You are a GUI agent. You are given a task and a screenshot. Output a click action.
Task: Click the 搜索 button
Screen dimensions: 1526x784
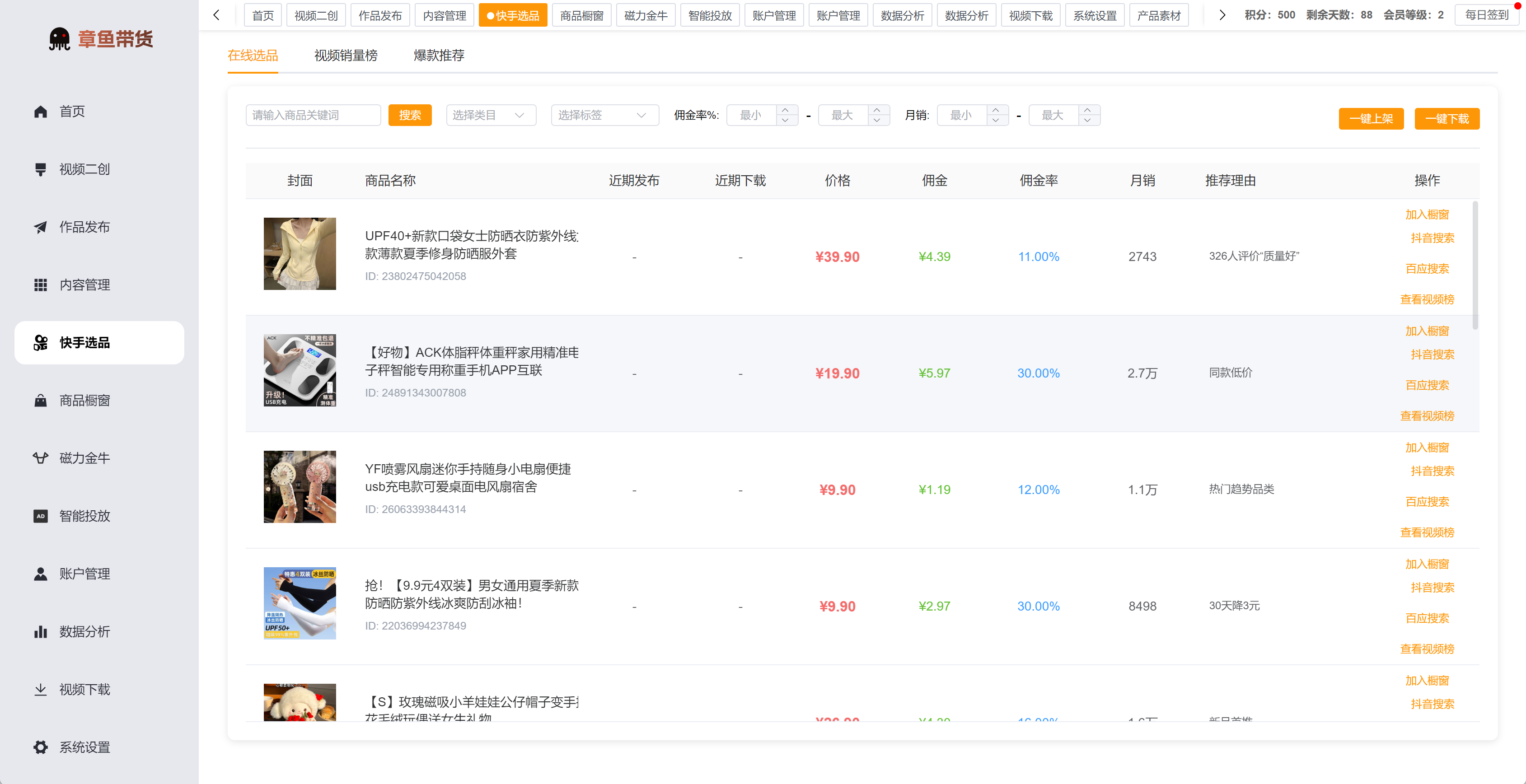click(x=410, y=116)
